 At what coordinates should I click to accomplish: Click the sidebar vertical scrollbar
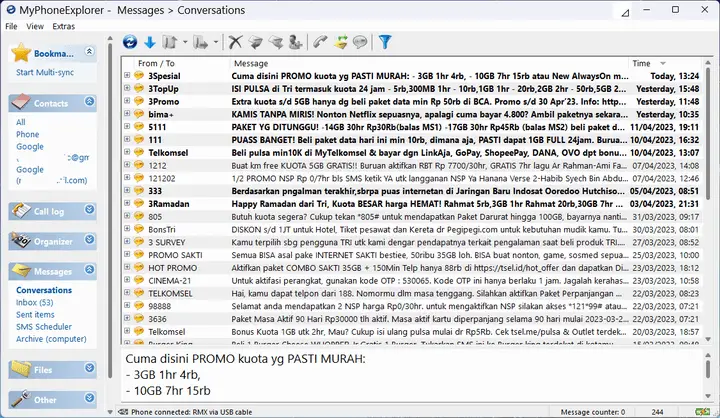[x=110, y=225]
